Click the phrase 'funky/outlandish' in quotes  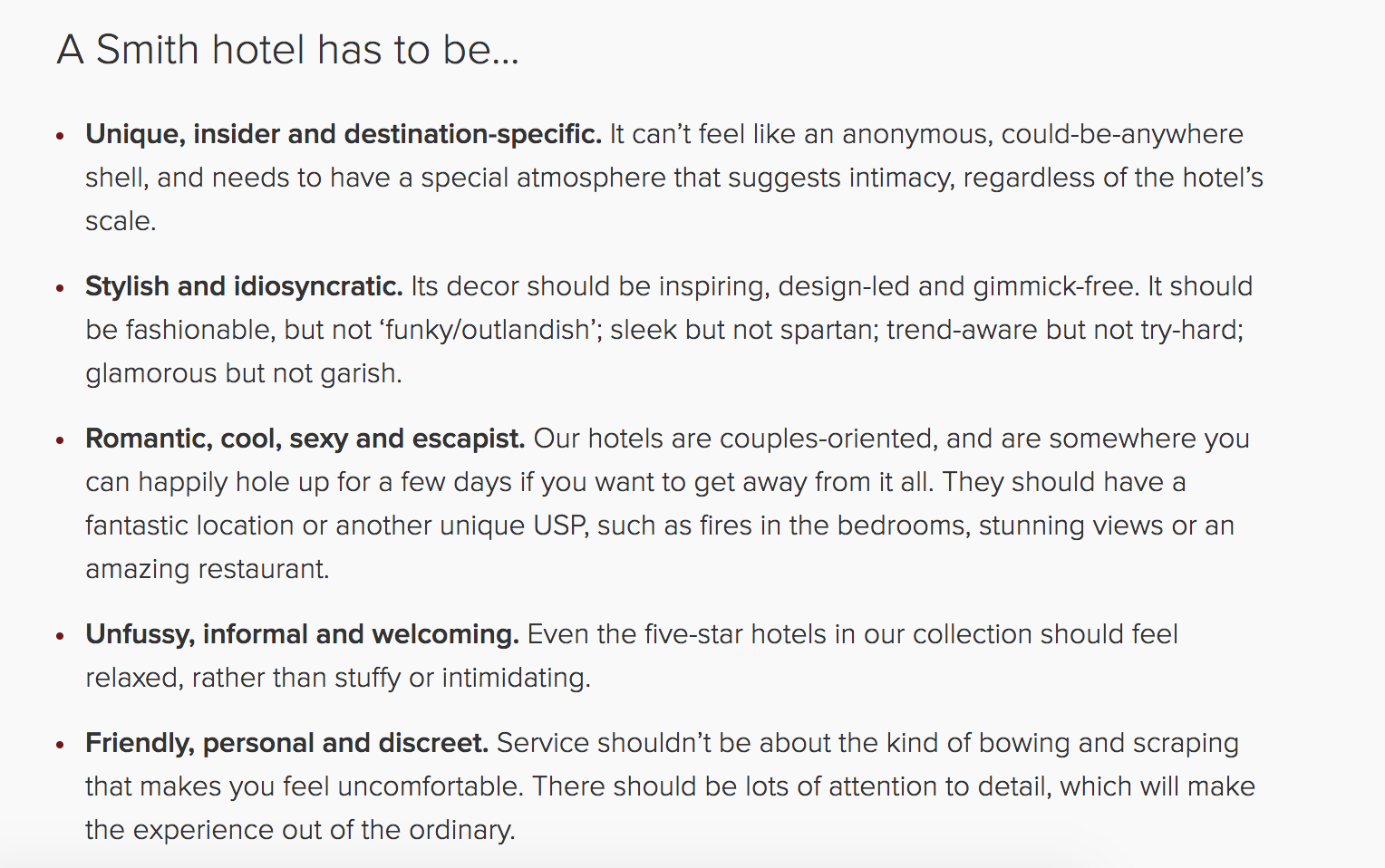click(488, 330)
